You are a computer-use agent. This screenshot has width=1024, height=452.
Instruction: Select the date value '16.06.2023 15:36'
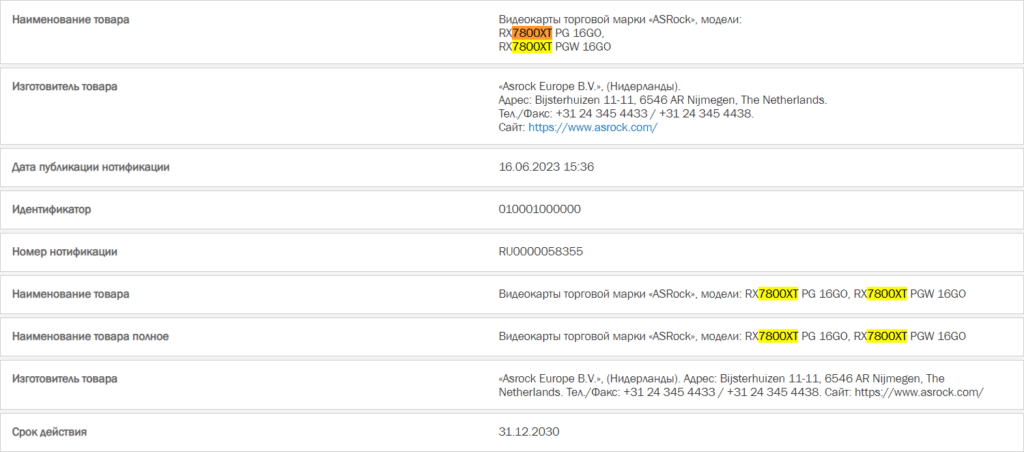click(546, 167)
